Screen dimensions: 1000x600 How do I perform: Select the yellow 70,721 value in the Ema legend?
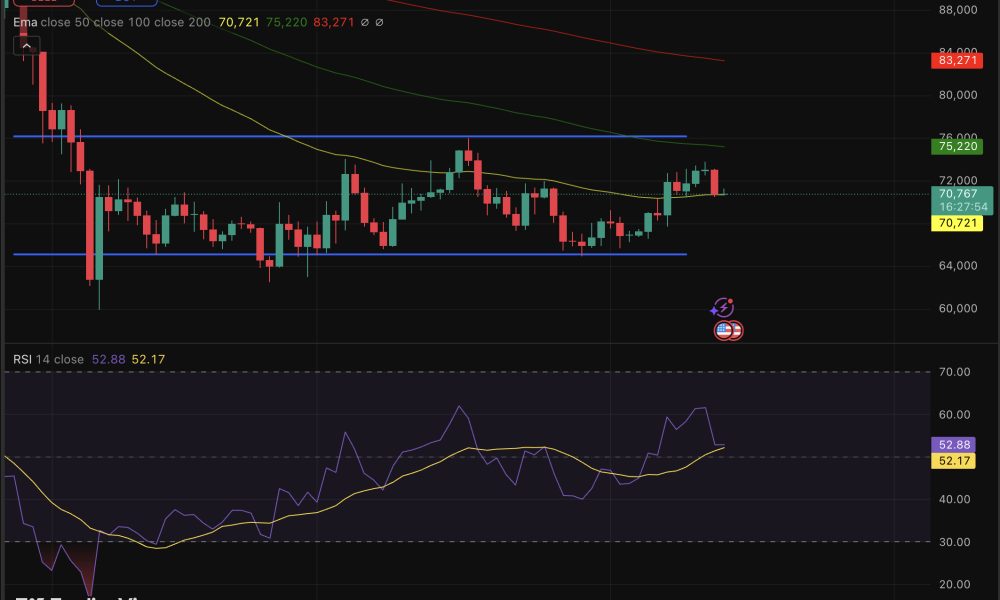click(237, 21)
